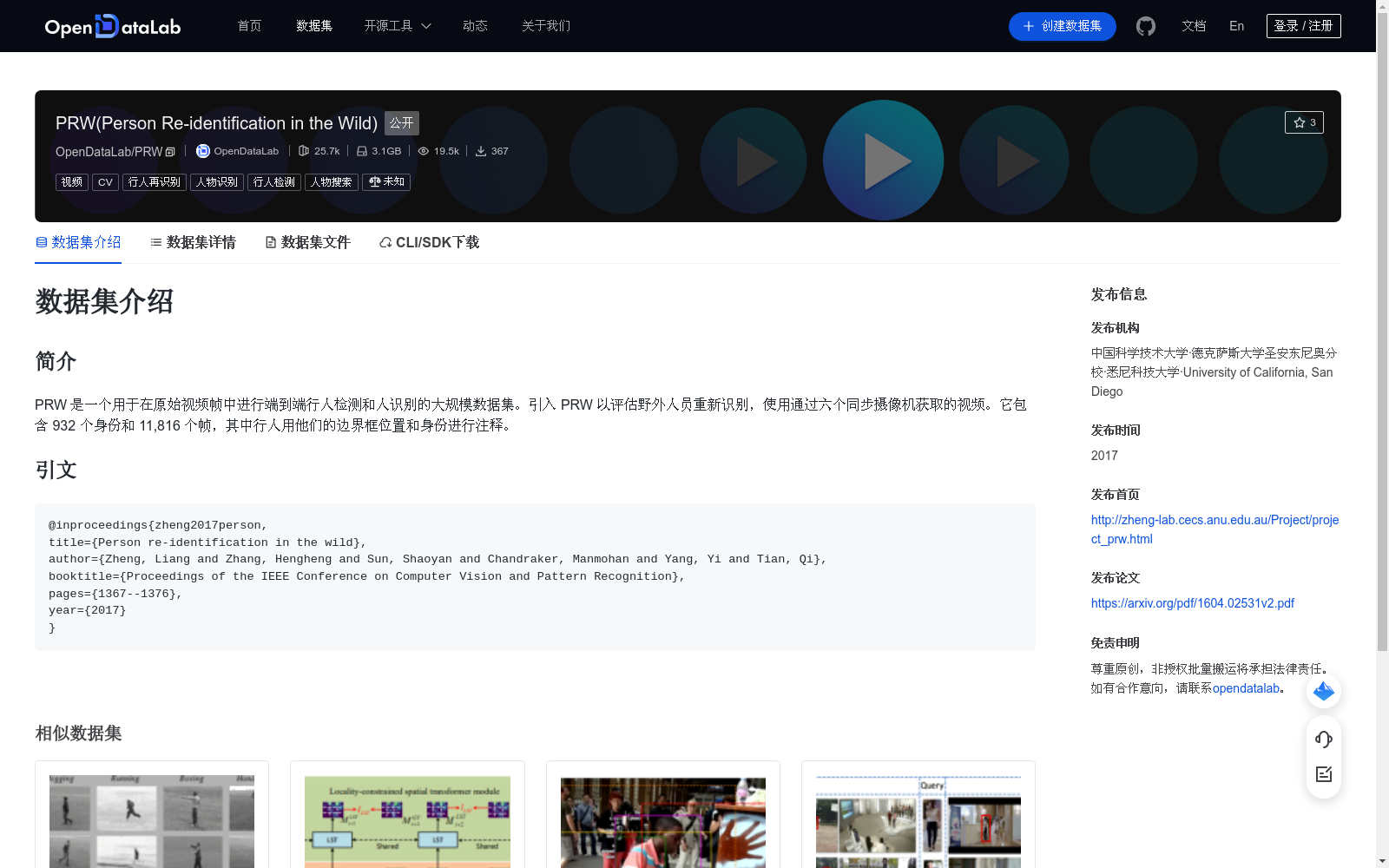Click the large center play button
This screenshot has height=868, width=1389.
(x=884, y=161)
